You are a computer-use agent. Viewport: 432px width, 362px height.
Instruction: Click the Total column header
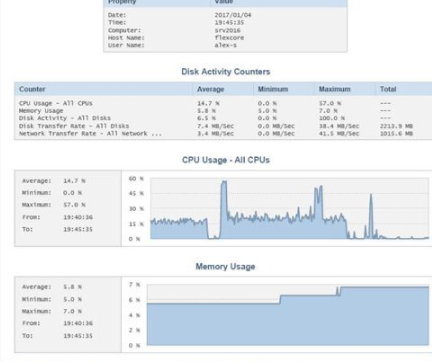point(388,89)
